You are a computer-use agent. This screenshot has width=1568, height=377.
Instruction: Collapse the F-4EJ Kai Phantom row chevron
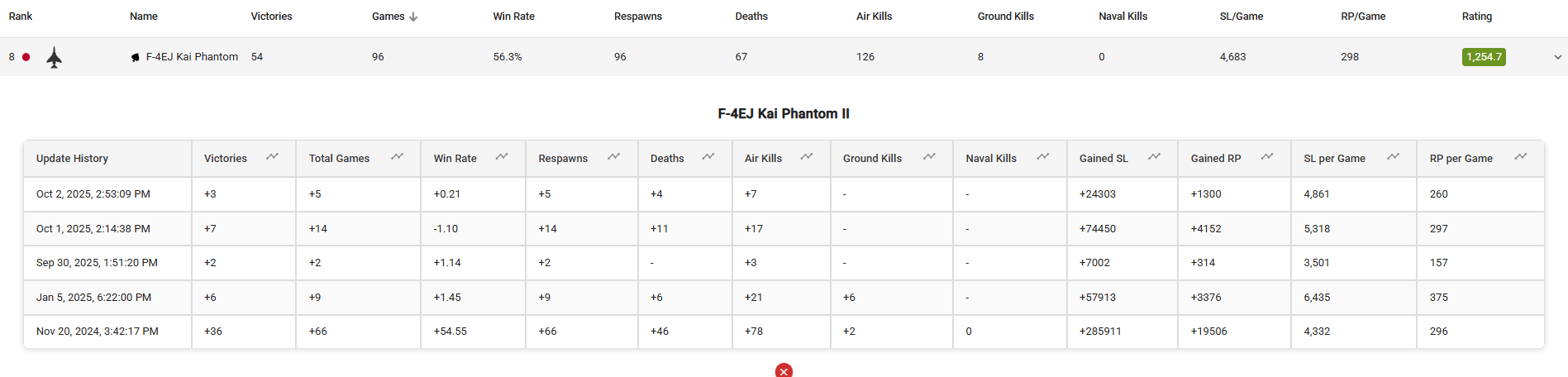point(1557,57)
